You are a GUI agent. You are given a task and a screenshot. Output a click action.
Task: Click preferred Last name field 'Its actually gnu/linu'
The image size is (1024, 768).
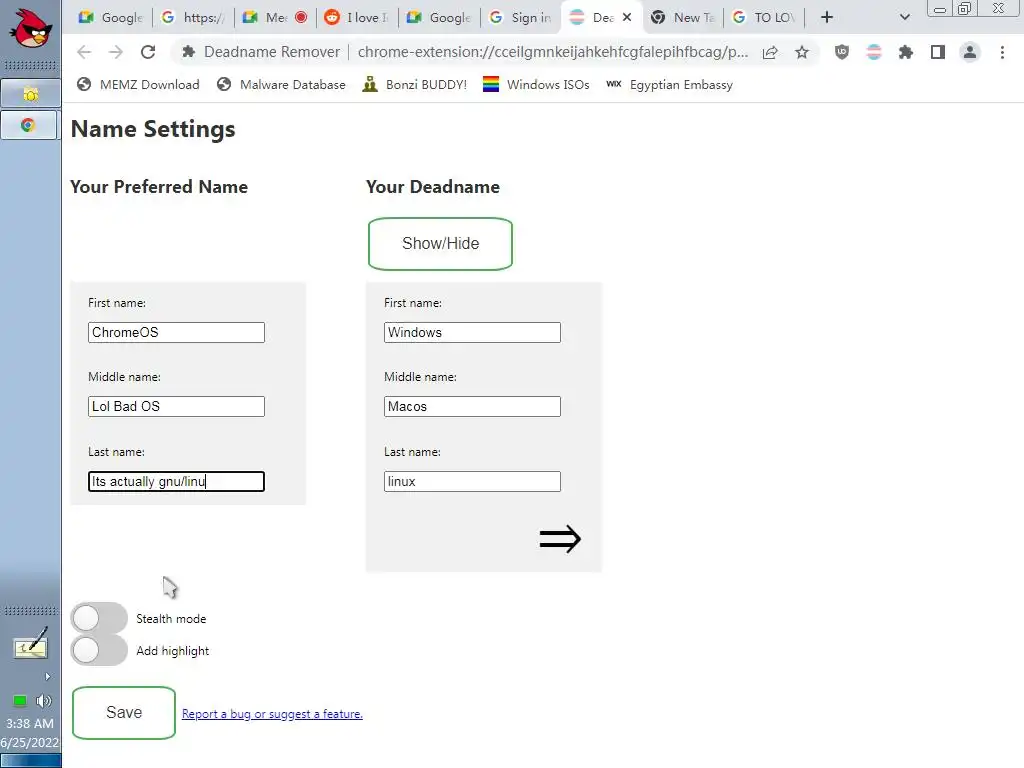point(176,481)
